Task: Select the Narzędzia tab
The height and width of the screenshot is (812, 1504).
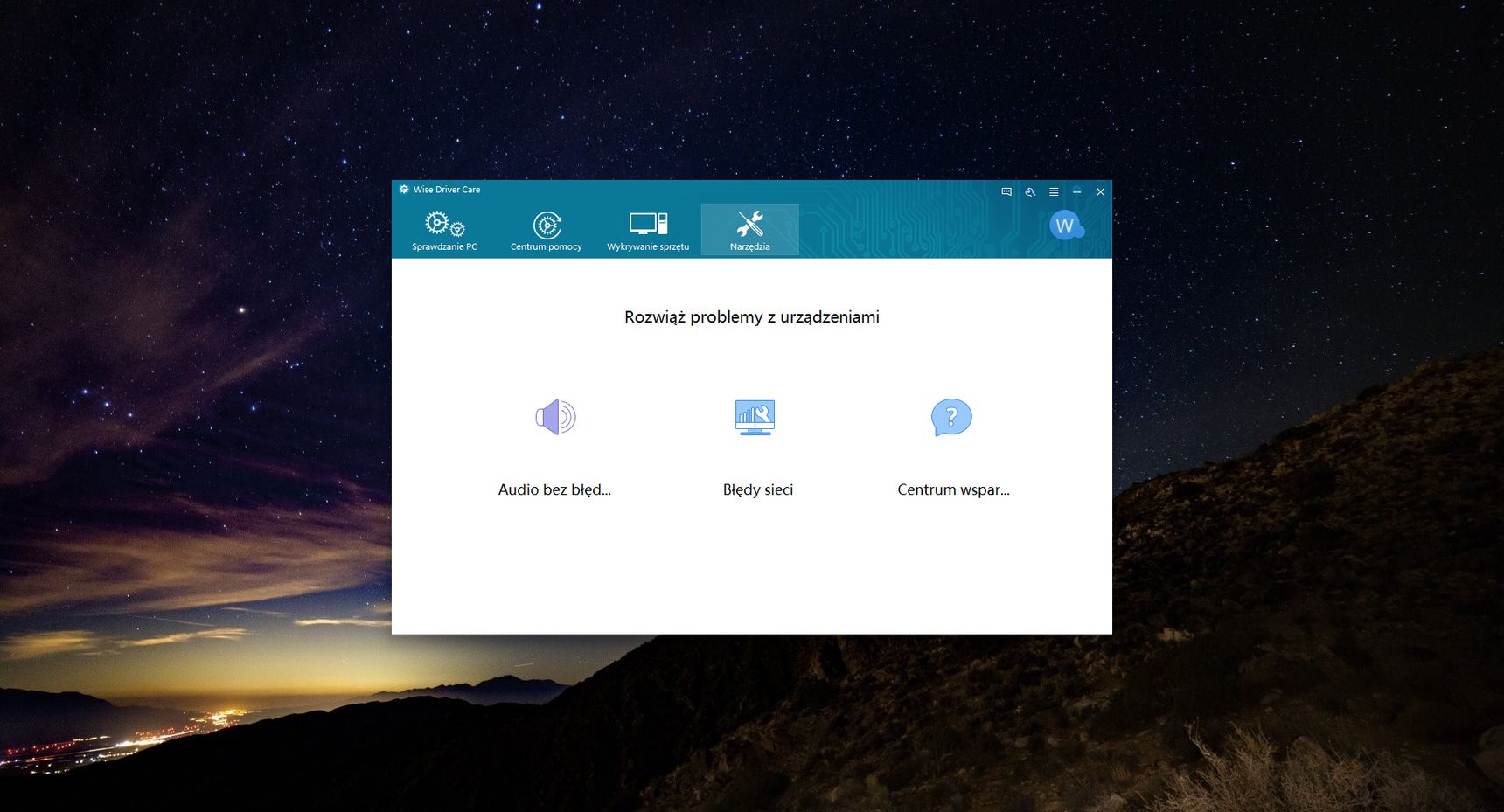Action: coord(750,230)
